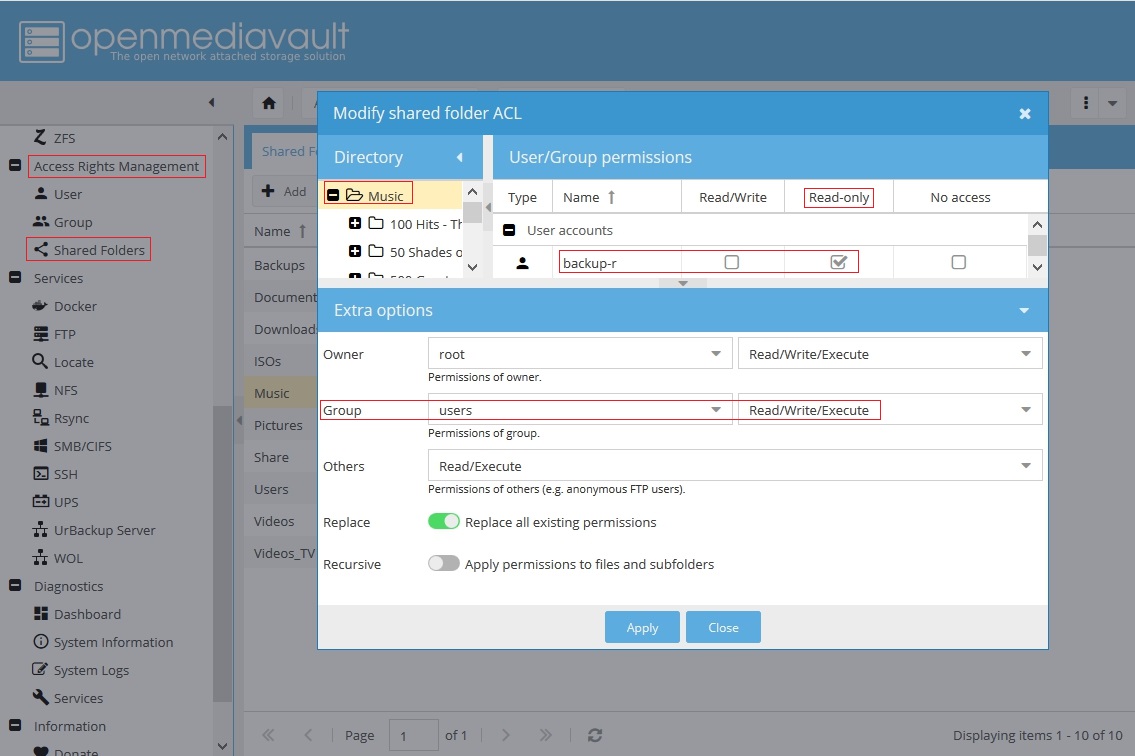This screenshot has height=756, width=1135.
Task: Check No access for the backup-r user
Action: (959, 262)
